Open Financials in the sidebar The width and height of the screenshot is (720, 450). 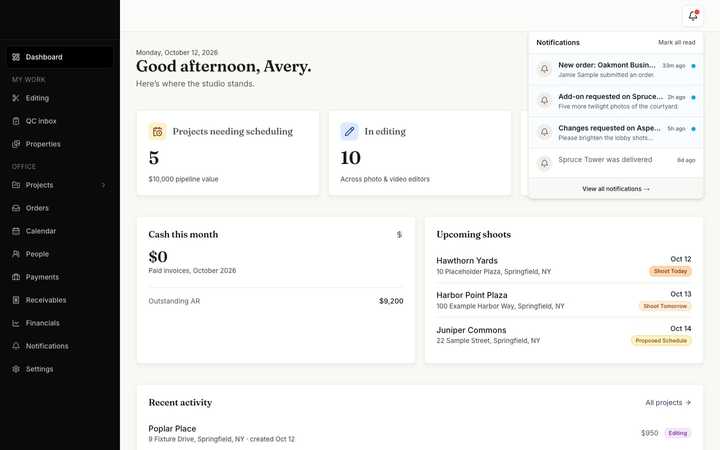60,323
